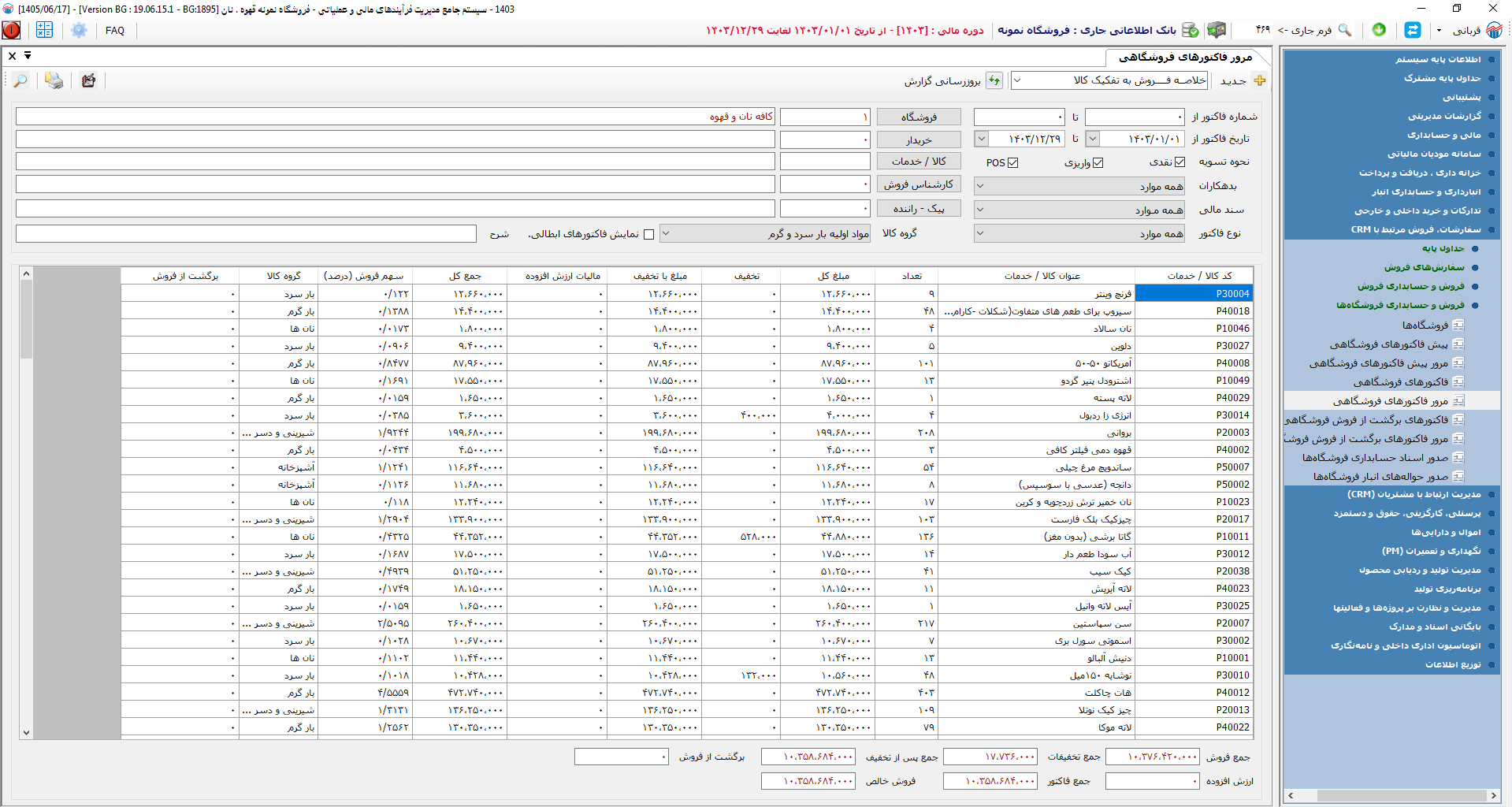Open the فروشگاه‌ها tree item in sidebar
The image size is (1512, 807).
(x=1425, y=325)
